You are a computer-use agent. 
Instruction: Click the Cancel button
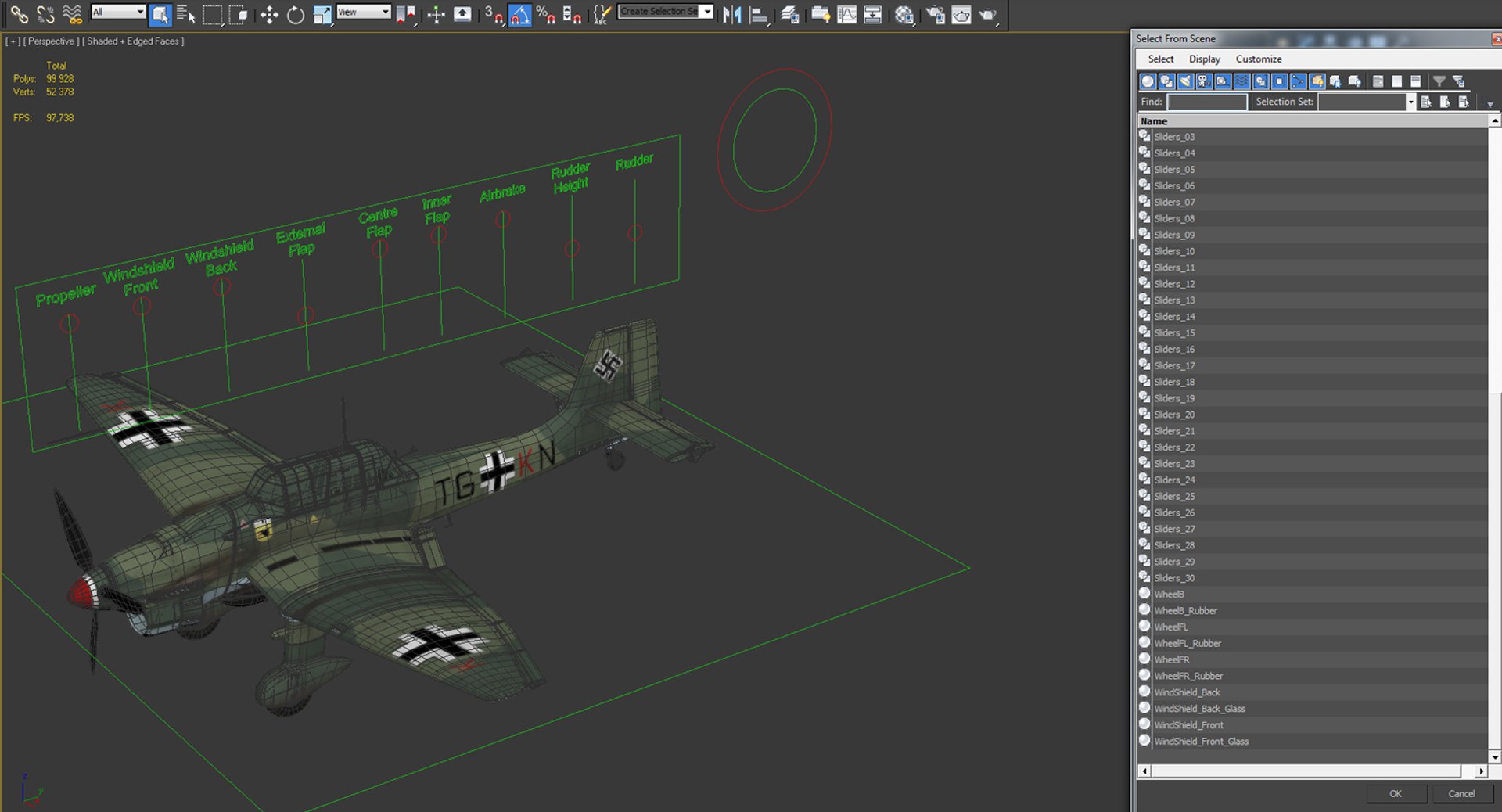tap(1461, 793)
